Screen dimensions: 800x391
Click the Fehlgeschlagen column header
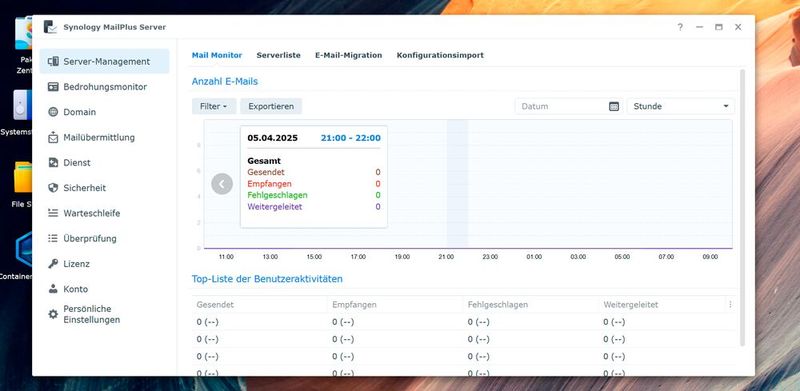[x=531, y=304]
